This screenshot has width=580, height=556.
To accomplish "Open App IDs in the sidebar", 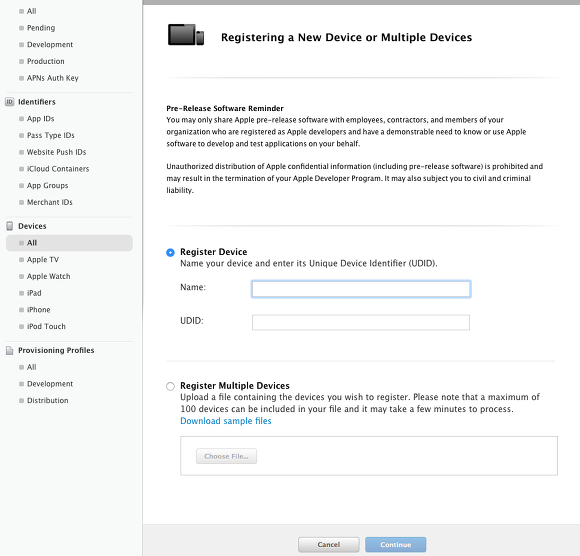I will pos(40,118).
